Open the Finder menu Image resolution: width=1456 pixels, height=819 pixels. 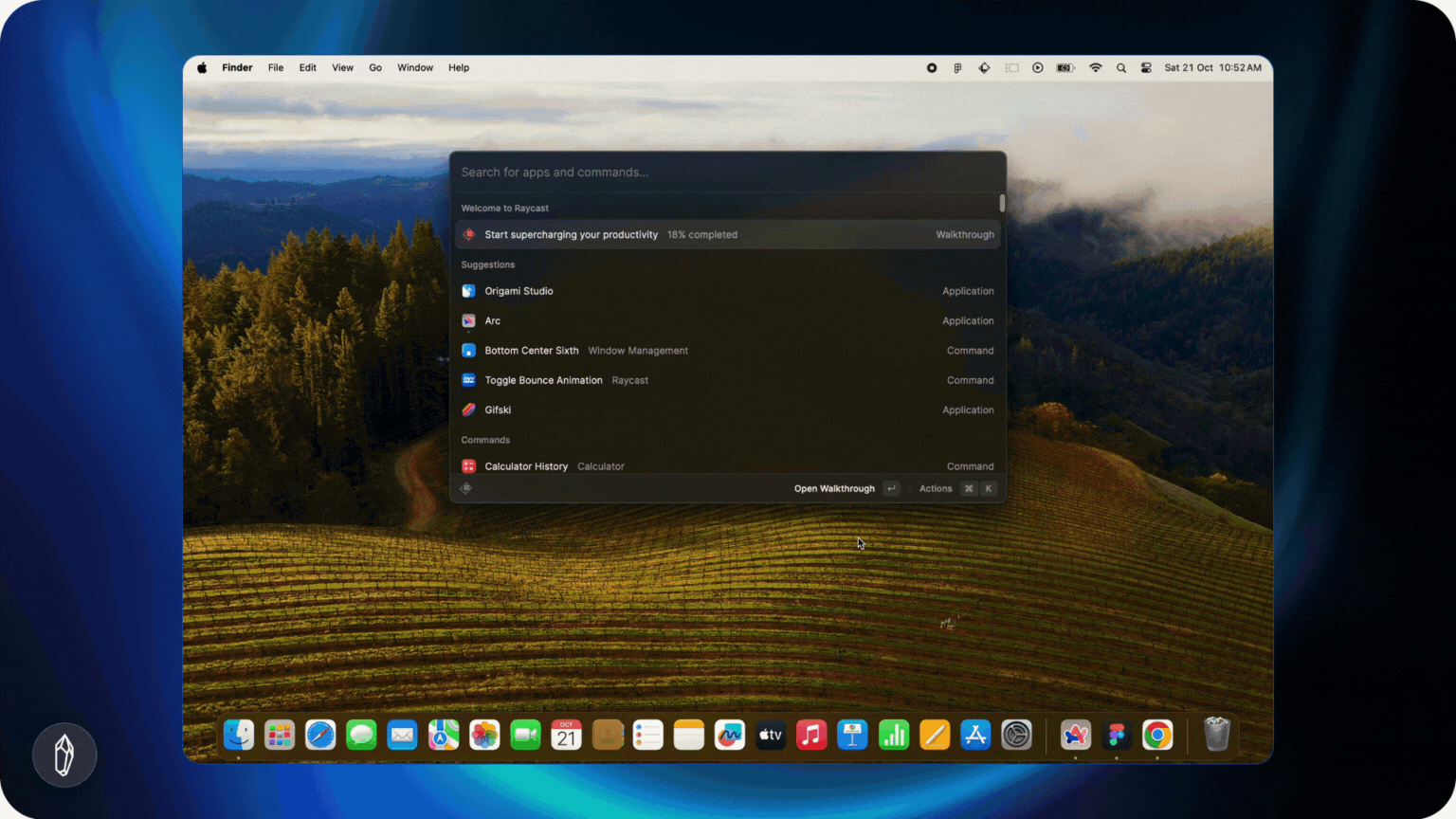237,68
